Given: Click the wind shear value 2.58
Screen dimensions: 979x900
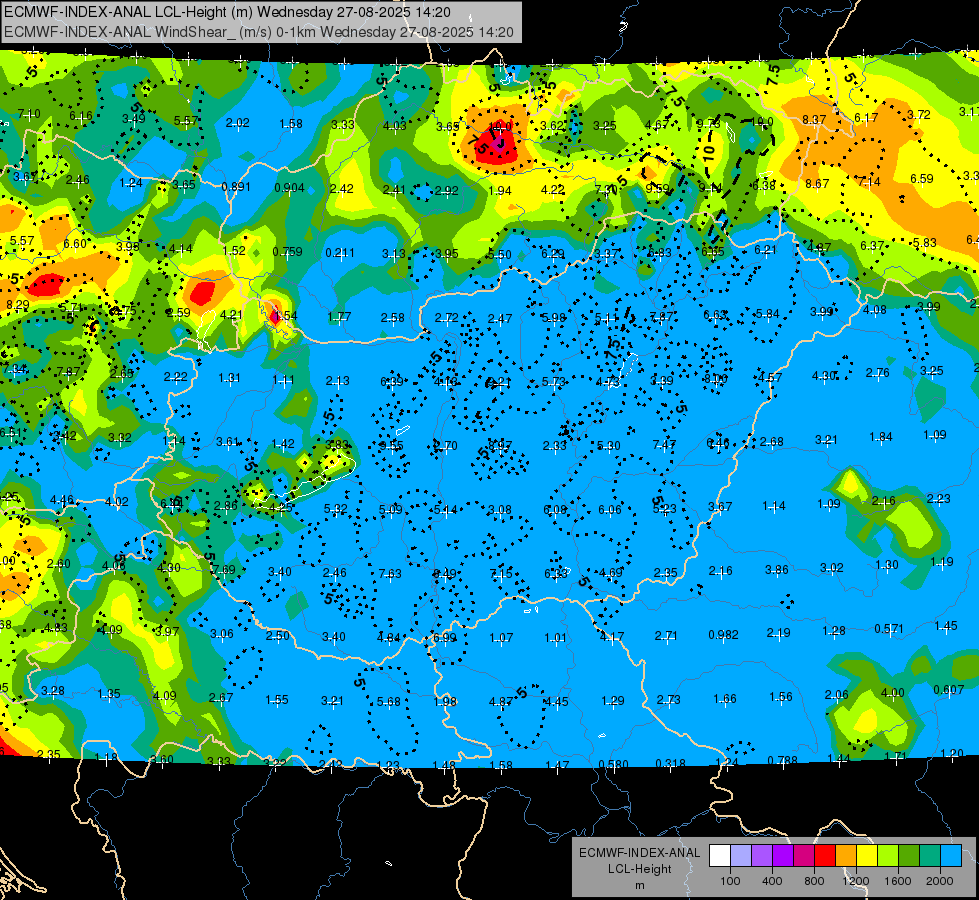Looking at the screenshot, I should pyautogui.click(x=392, y=318).
